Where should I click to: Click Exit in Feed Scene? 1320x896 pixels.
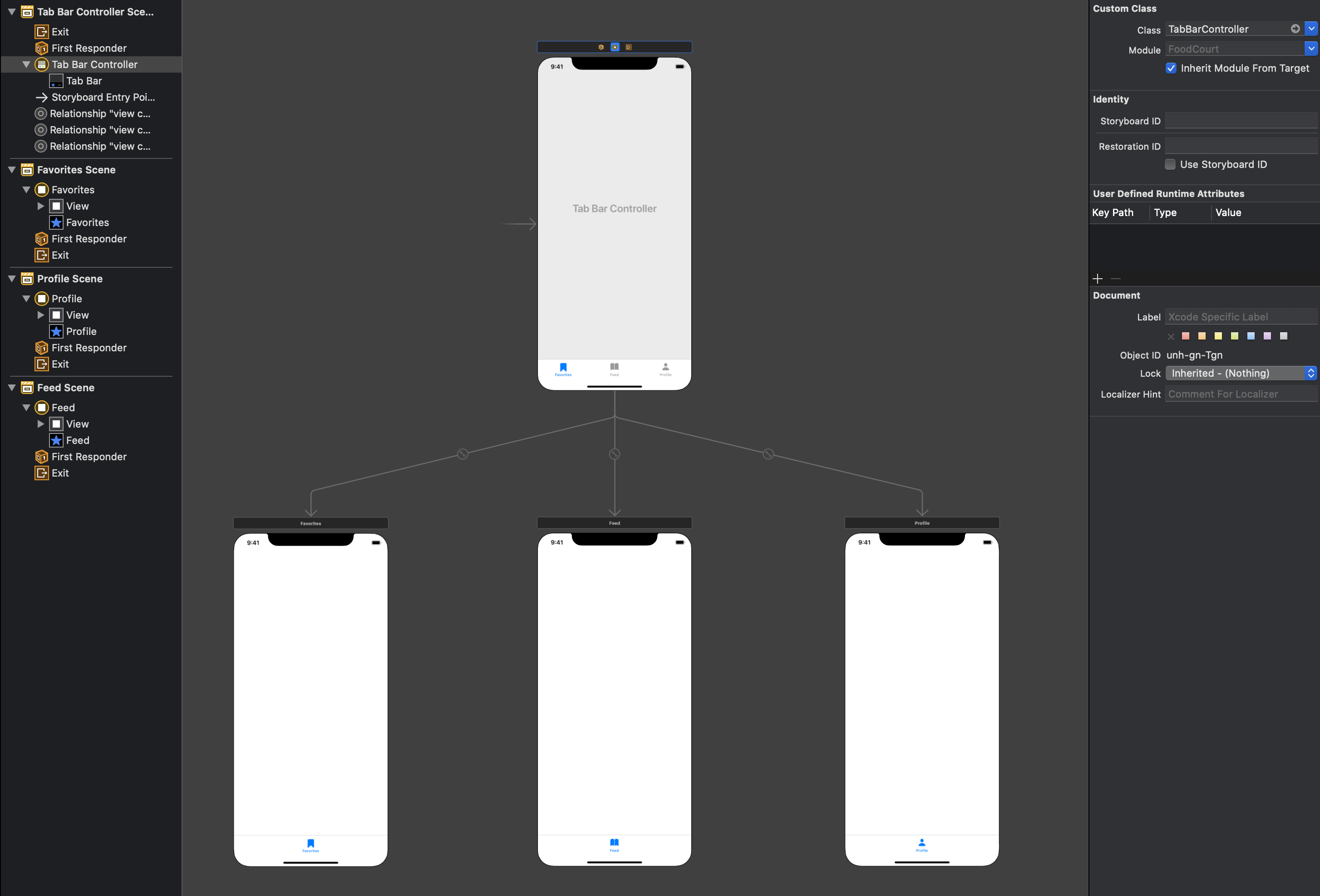point(52,473)
